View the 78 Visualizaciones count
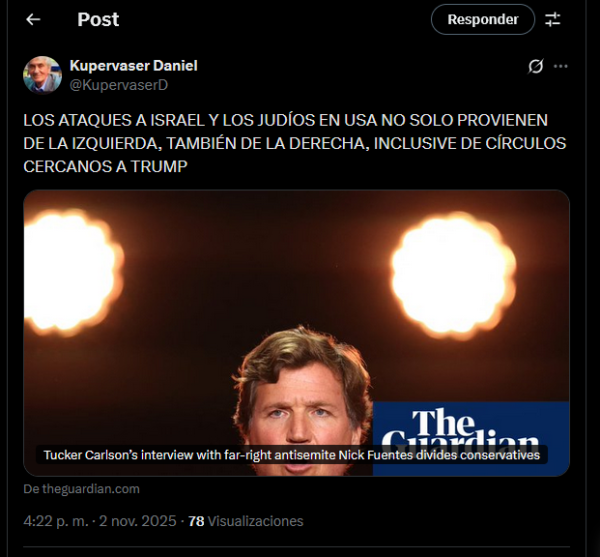The width and height of the screenshot is (600, 557). [246, 521]
